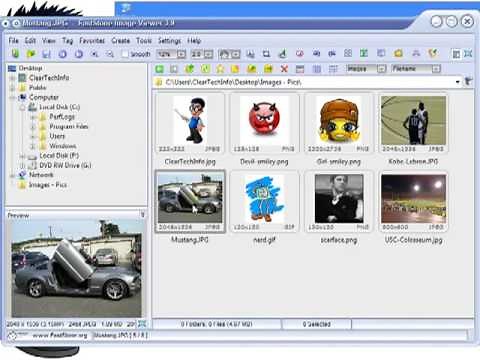The width and height of the screenshot is (480, 360).
Task: Toggle the Smooth checkbox
Action: coord(125,54)
